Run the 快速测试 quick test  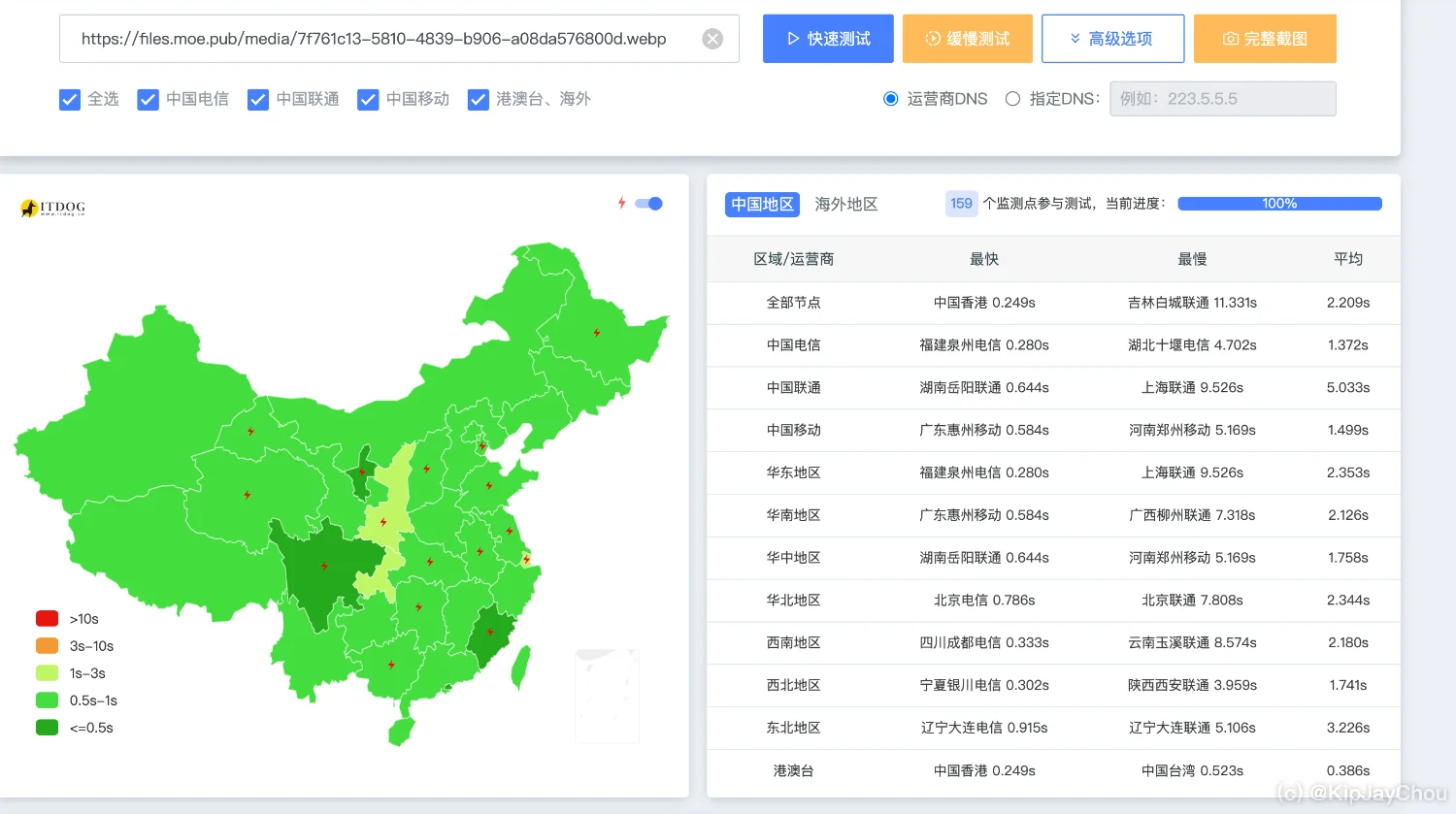pyautogui.click(x=828, y=39)
